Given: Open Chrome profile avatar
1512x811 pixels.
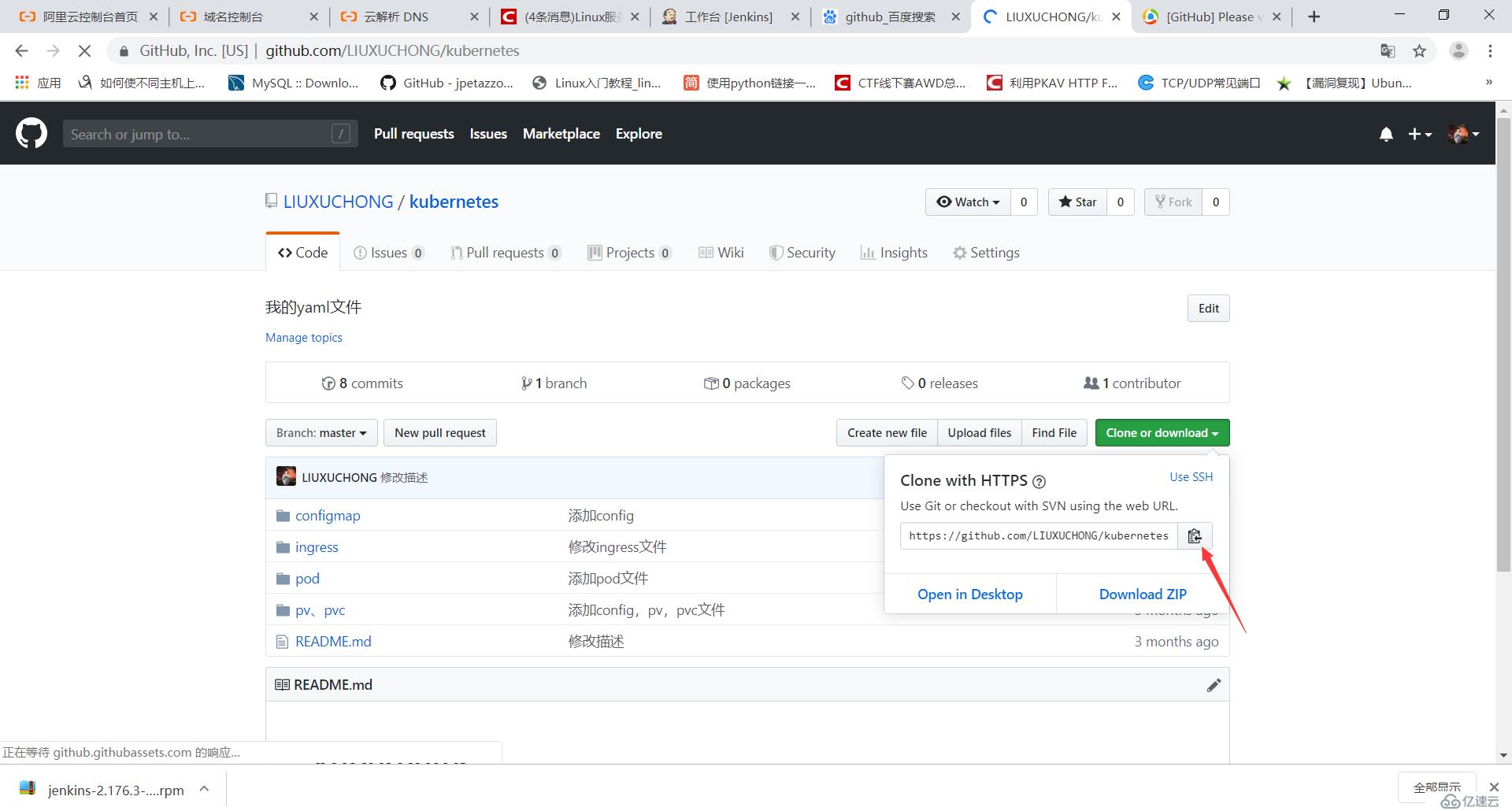Looking at the screenshot, I should point(1458,50).
